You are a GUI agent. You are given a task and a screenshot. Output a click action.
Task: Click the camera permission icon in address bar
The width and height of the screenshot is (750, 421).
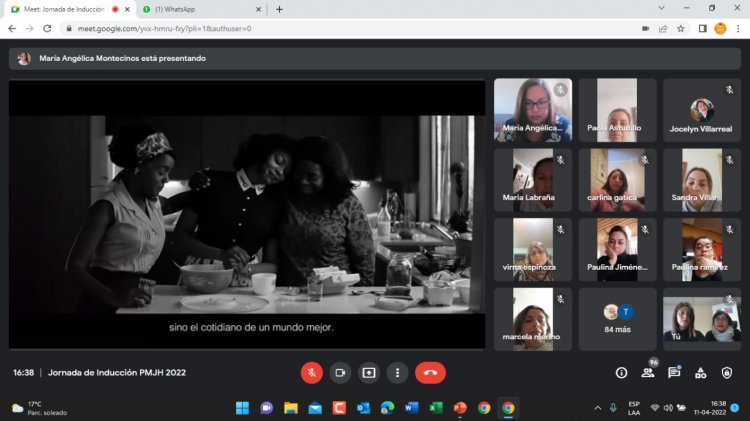(645, 29)
